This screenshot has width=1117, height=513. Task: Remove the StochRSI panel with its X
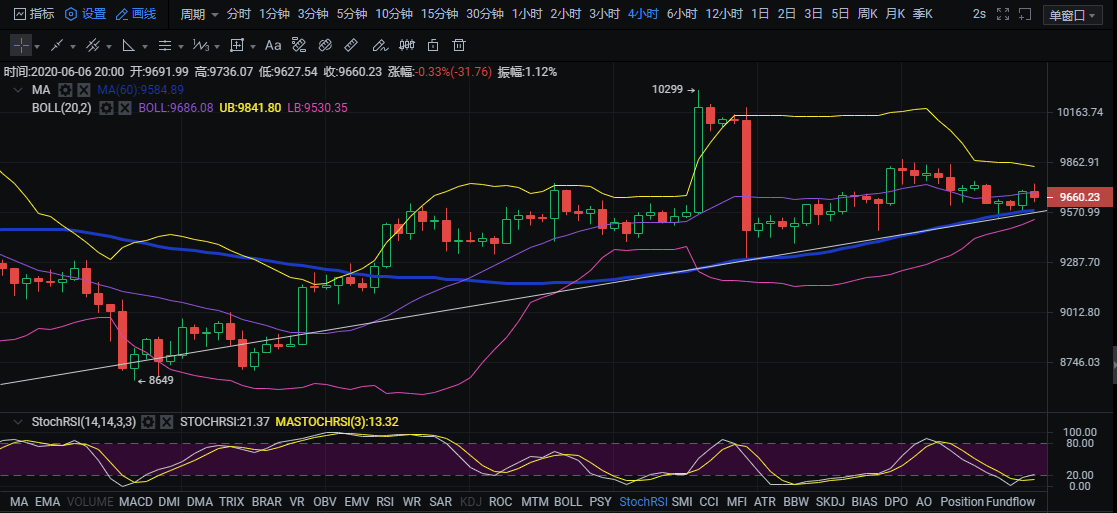pyautogui.click(x=167, y=422)
